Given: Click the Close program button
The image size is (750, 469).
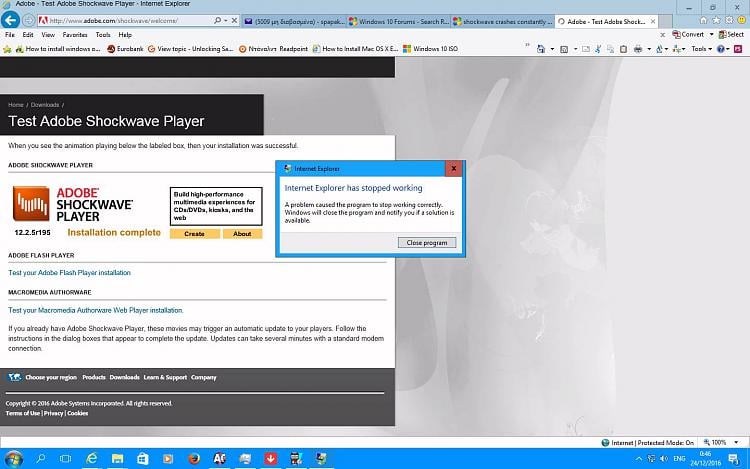Looking at the screenshot, I should pos(427,243).
